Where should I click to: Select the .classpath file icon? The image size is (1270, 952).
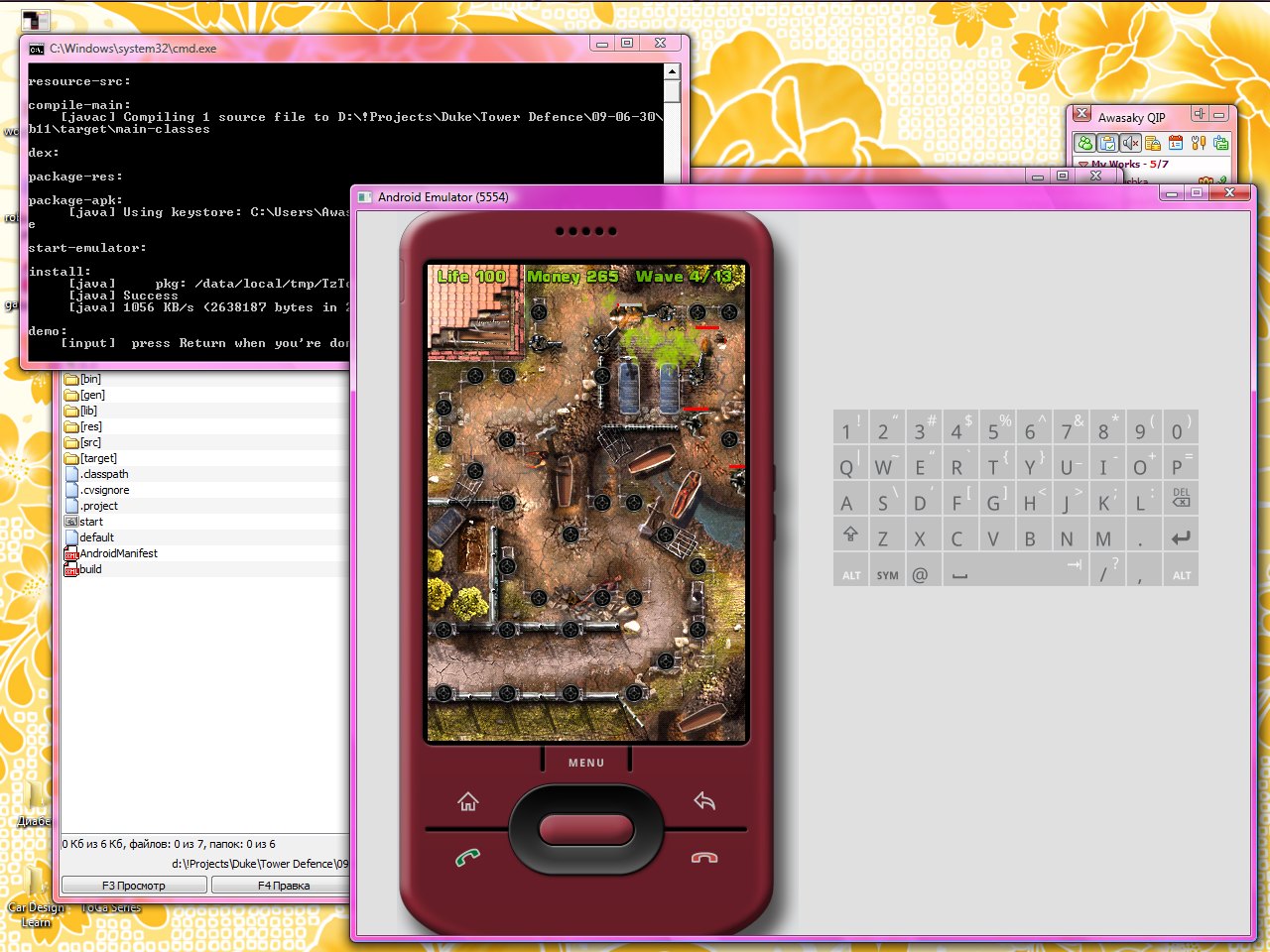click(71, 474)
